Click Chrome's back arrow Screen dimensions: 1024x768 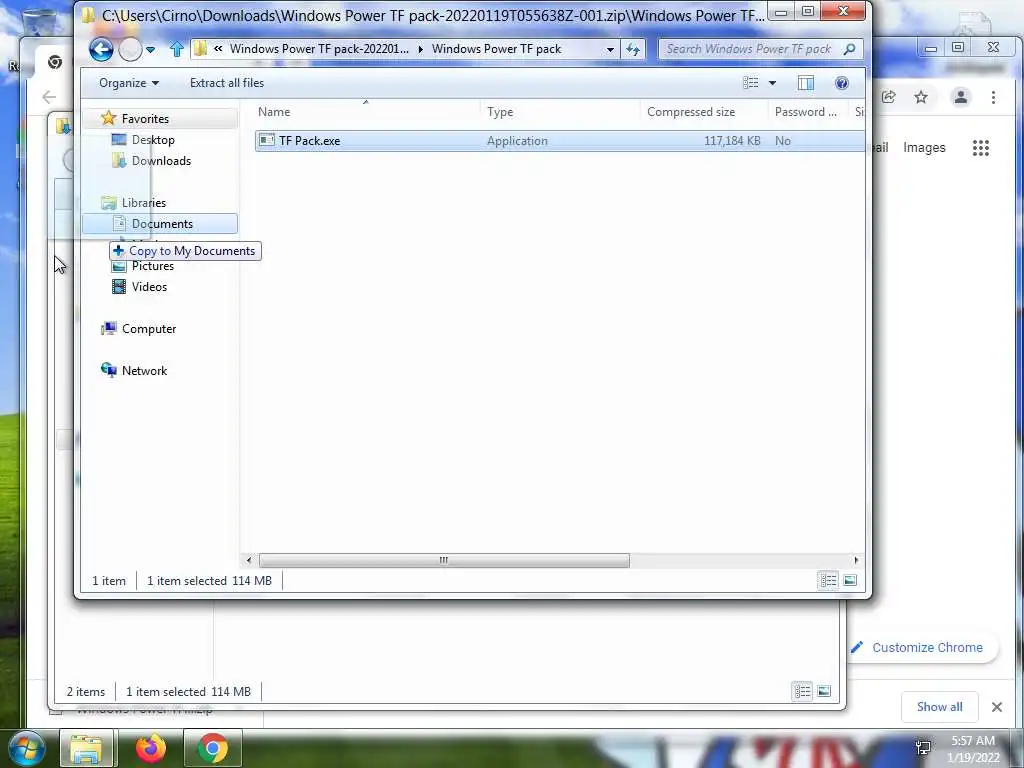tap(49, 97)
